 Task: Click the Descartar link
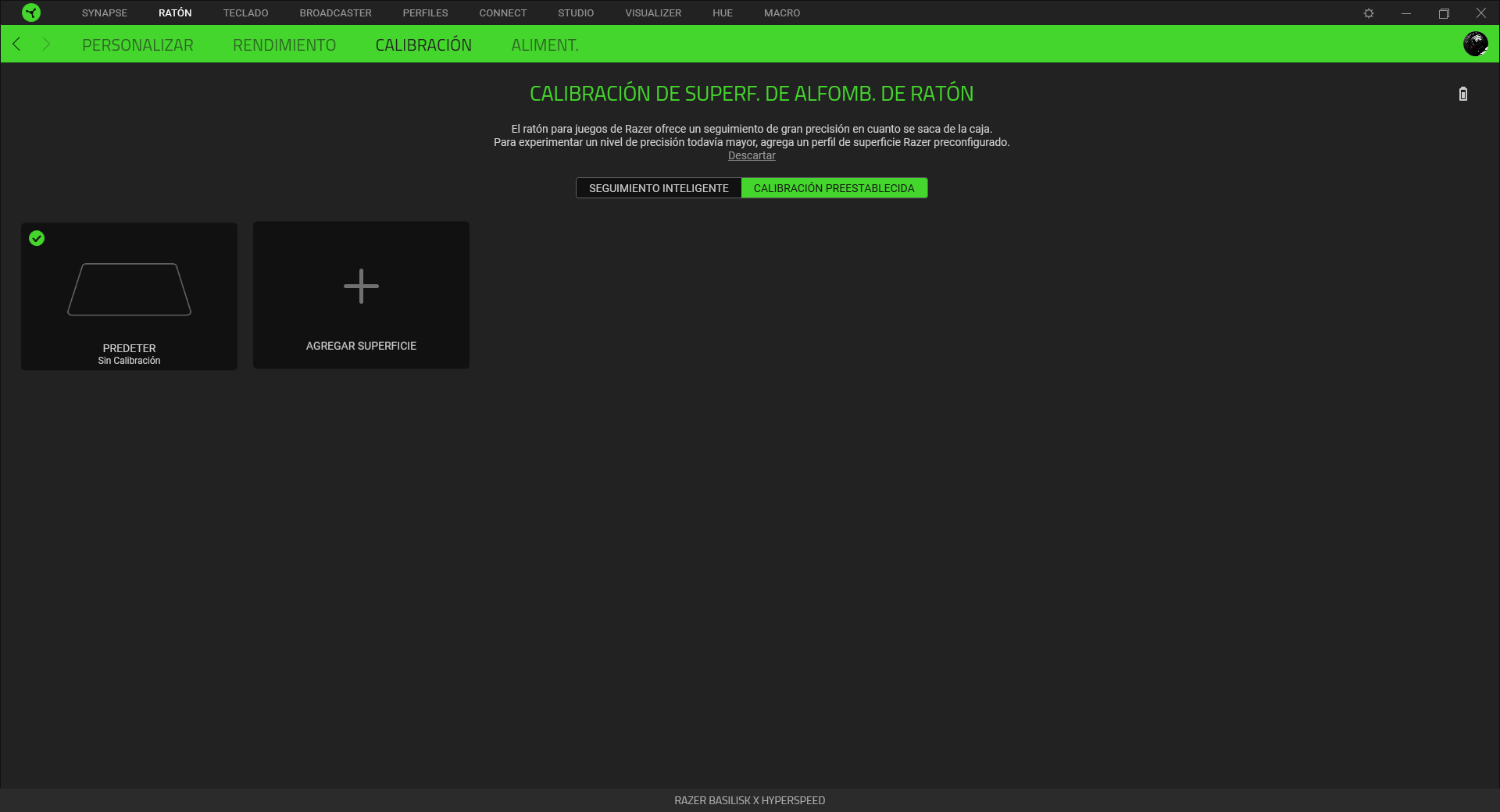[x=752, y=155]
